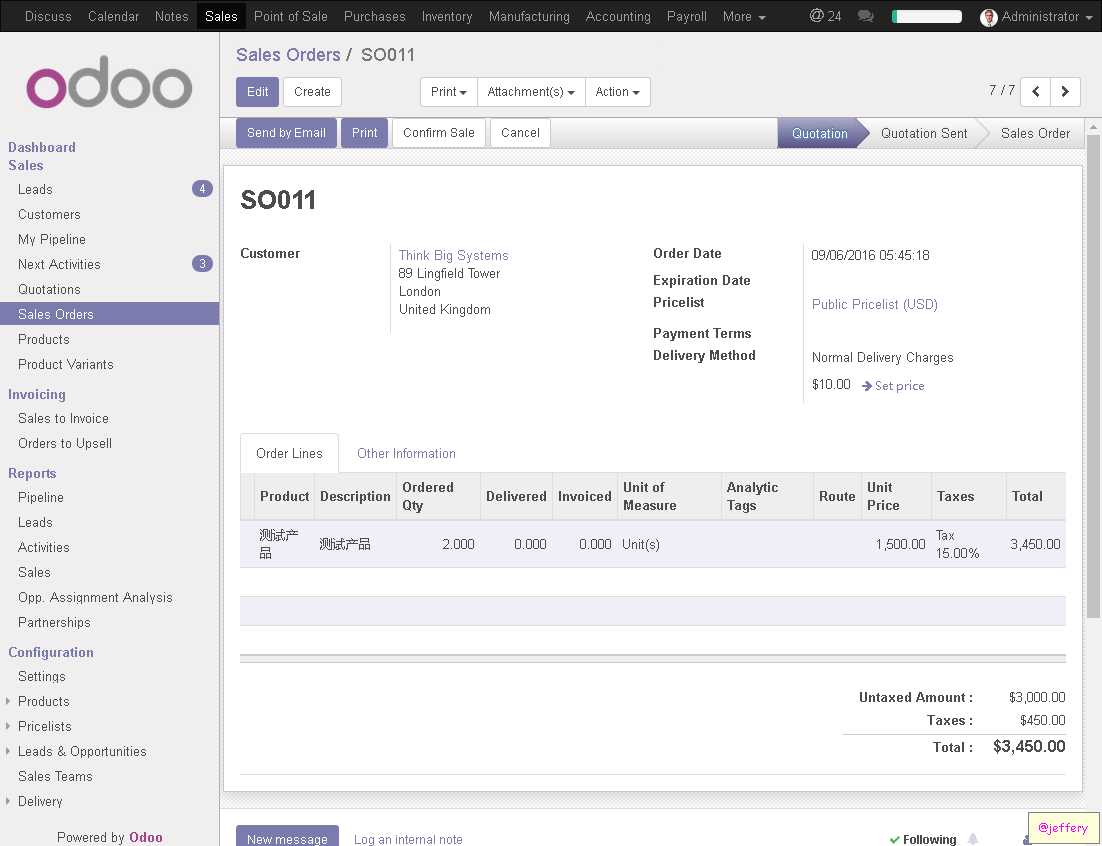
Task: Open the Notes app menu
Action: point(171,16)
